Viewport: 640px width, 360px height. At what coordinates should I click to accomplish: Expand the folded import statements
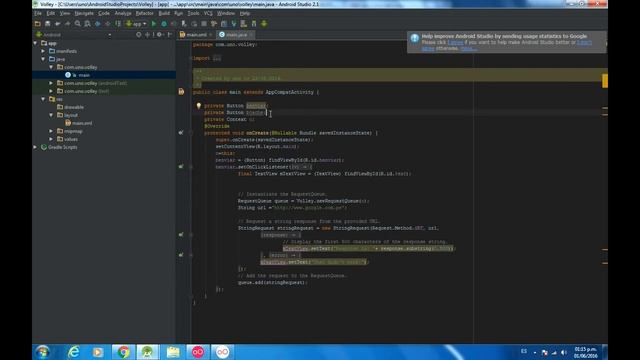217,58
